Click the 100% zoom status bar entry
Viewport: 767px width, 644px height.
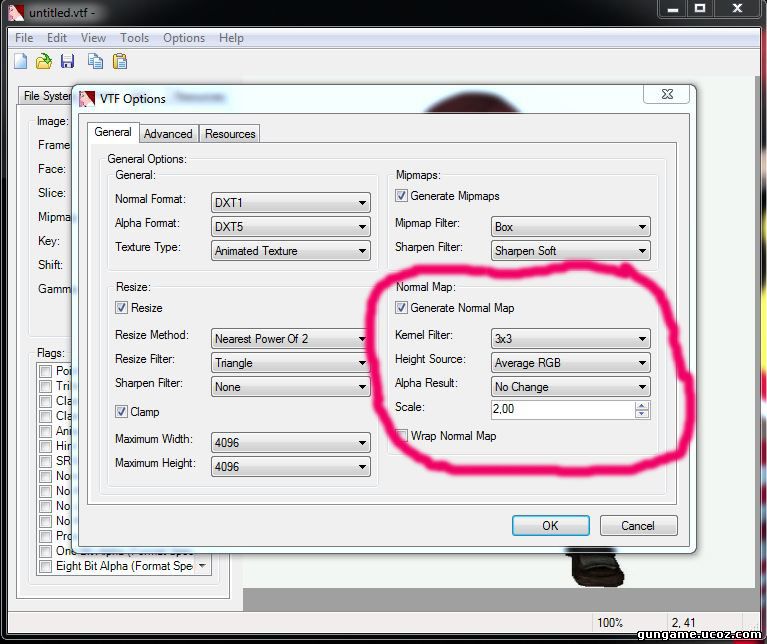coord(609,622)
